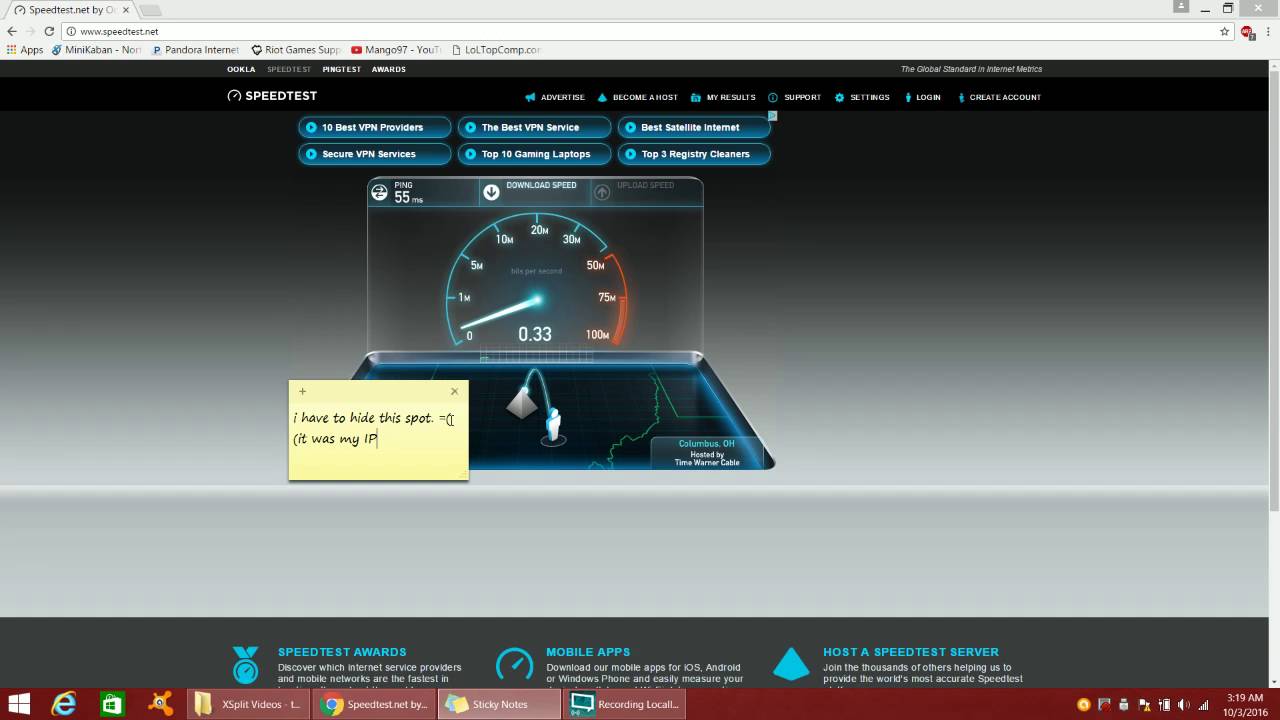1280x720 pixels.
Task: Reload the page
Action: tap(49, 31)
